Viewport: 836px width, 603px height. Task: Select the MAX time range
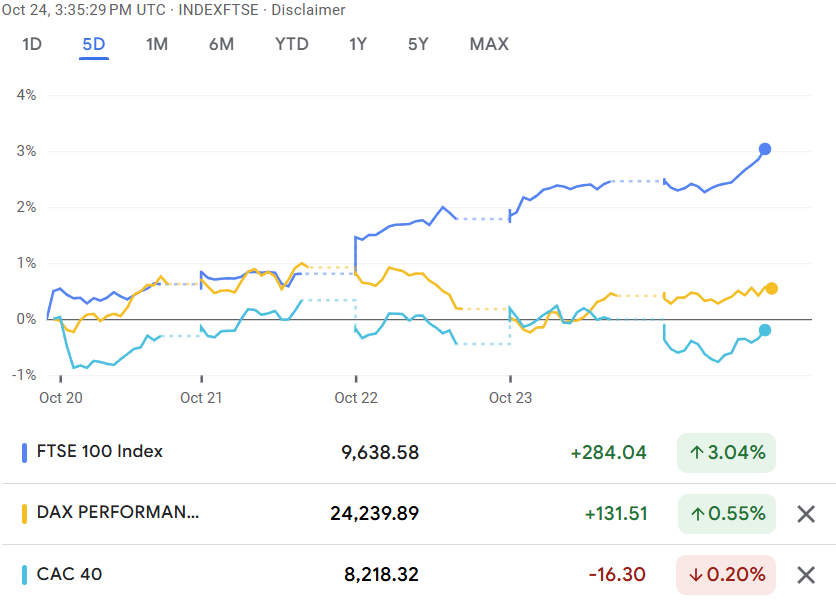(489, 44)
